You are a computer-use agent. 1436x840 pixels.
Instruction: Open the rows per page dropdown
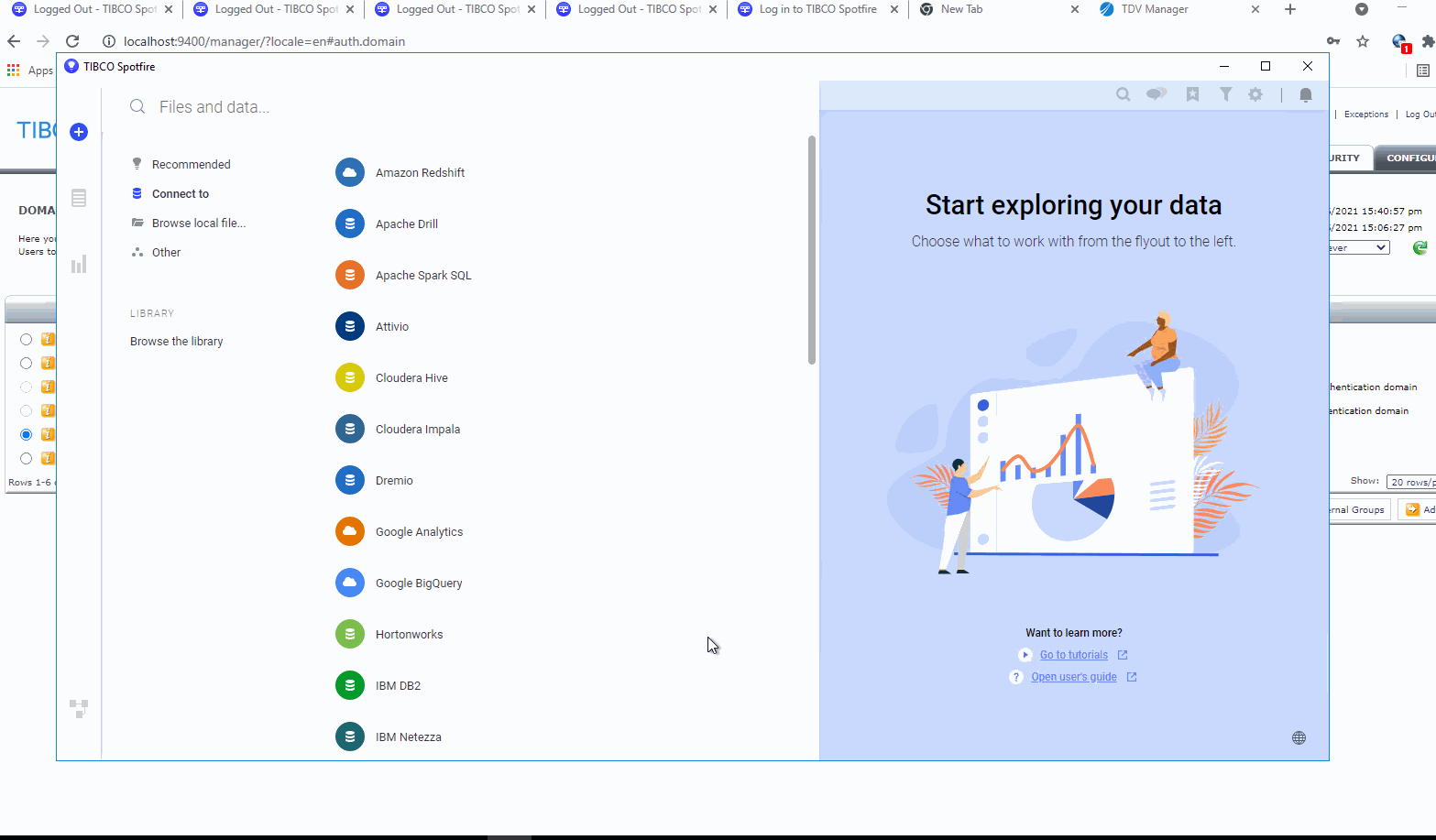1410,482
